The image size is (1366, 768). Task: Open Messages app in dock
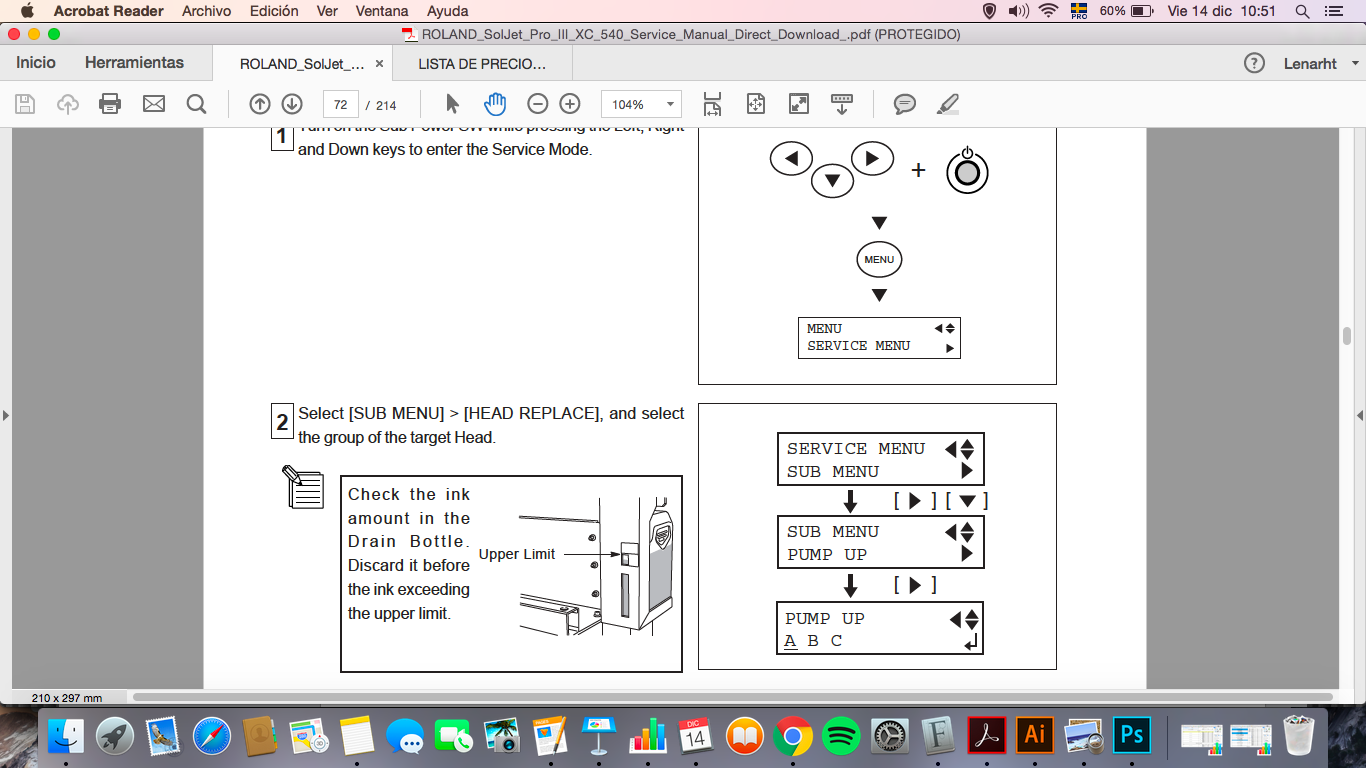[405, 737]
